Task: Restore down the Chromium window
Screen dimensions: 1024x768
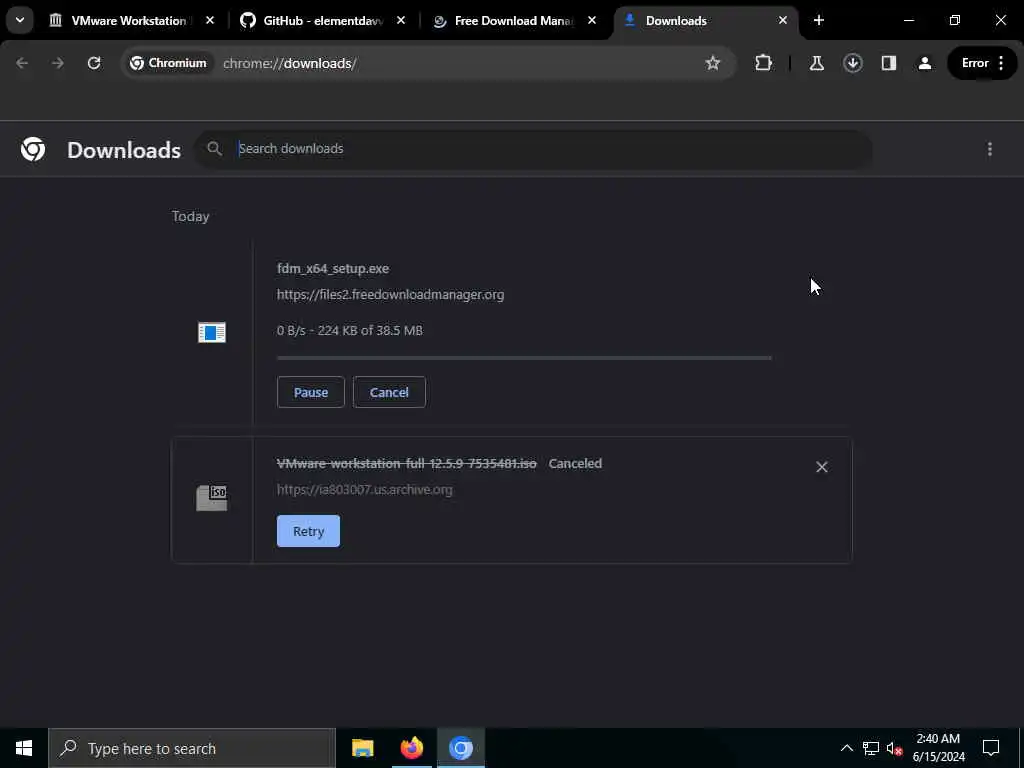Action: click(955, 20)
